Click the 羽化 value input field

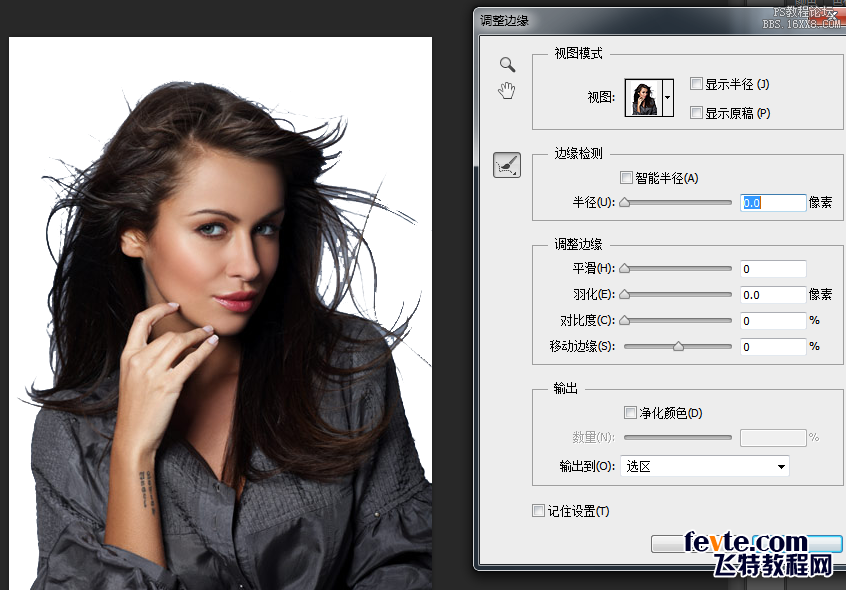click(x=773, y=294)
